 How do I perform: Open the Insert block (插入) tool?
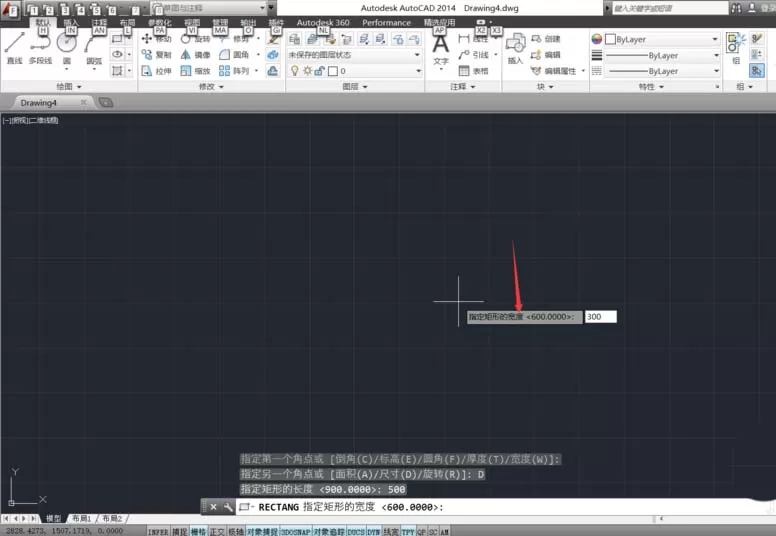(x=515, y=49)
